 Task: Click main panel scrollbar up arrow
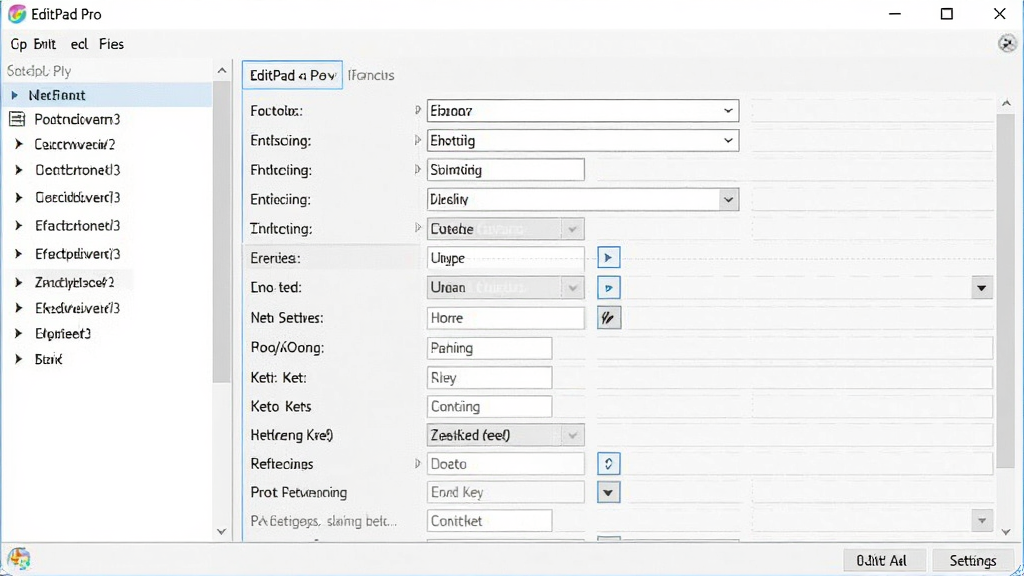click(x=1006, y=103)
